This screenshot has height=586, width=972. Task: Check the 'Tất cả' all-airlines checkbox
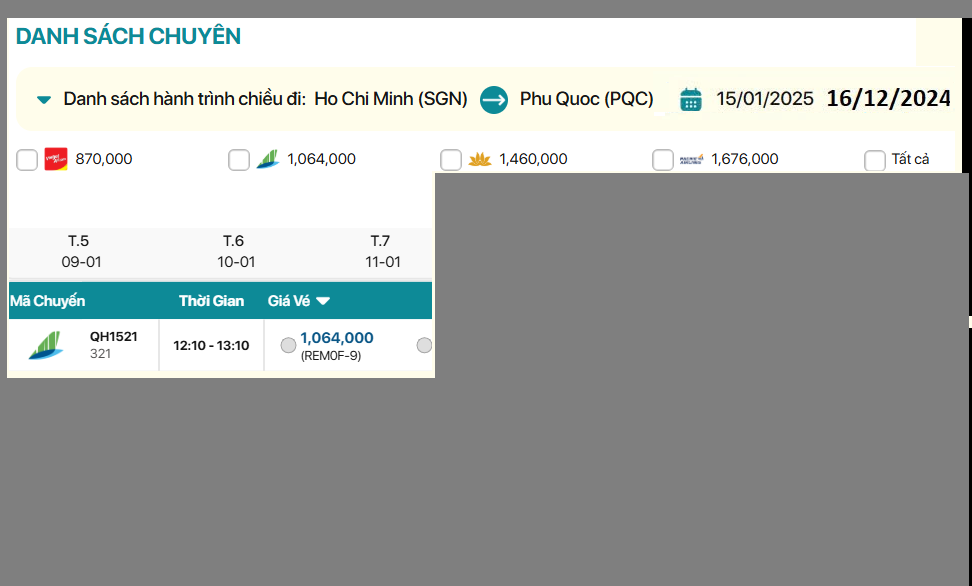coord(875,160)
